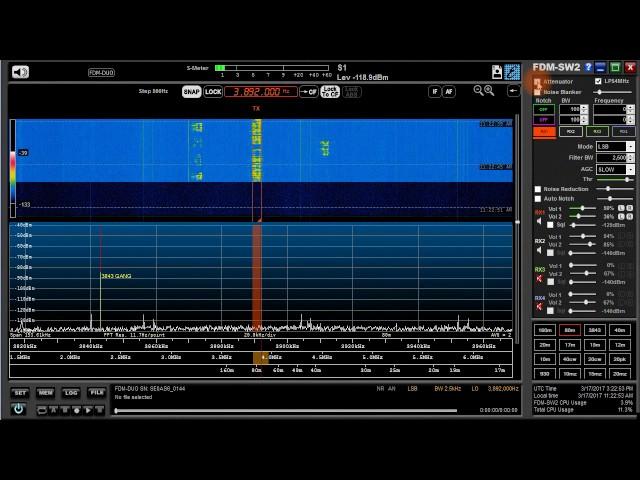Enable the RX3 squelch checkbox
Screen dimensions: 640x480
tap(550, 282)
